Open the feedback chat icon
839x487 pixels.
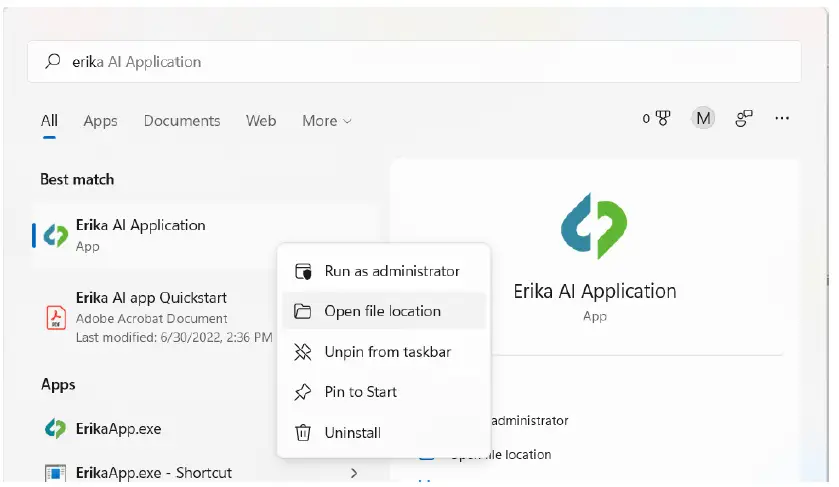tap(744, 118)
